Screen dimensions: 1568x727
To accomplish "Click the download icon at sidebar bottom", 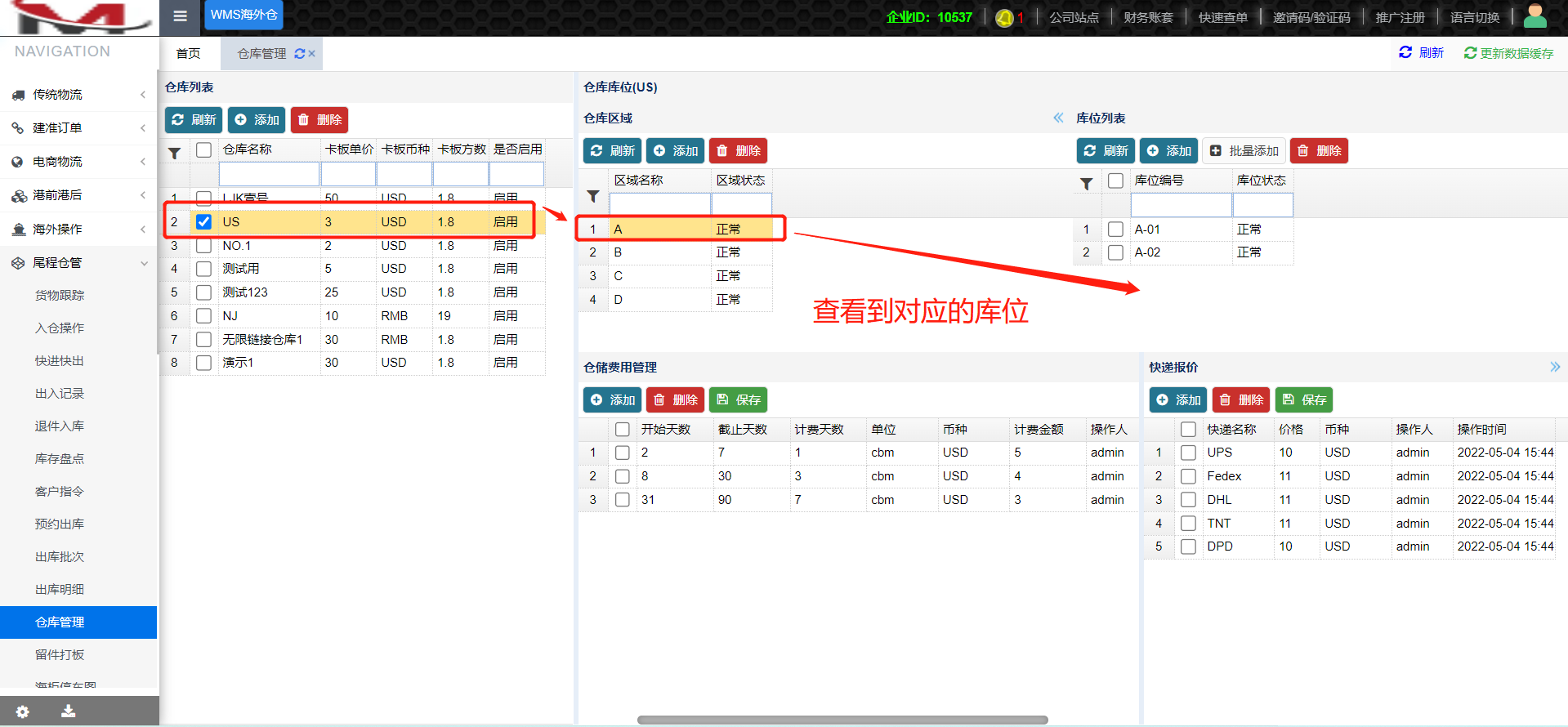I will click(x=69, y=711).
